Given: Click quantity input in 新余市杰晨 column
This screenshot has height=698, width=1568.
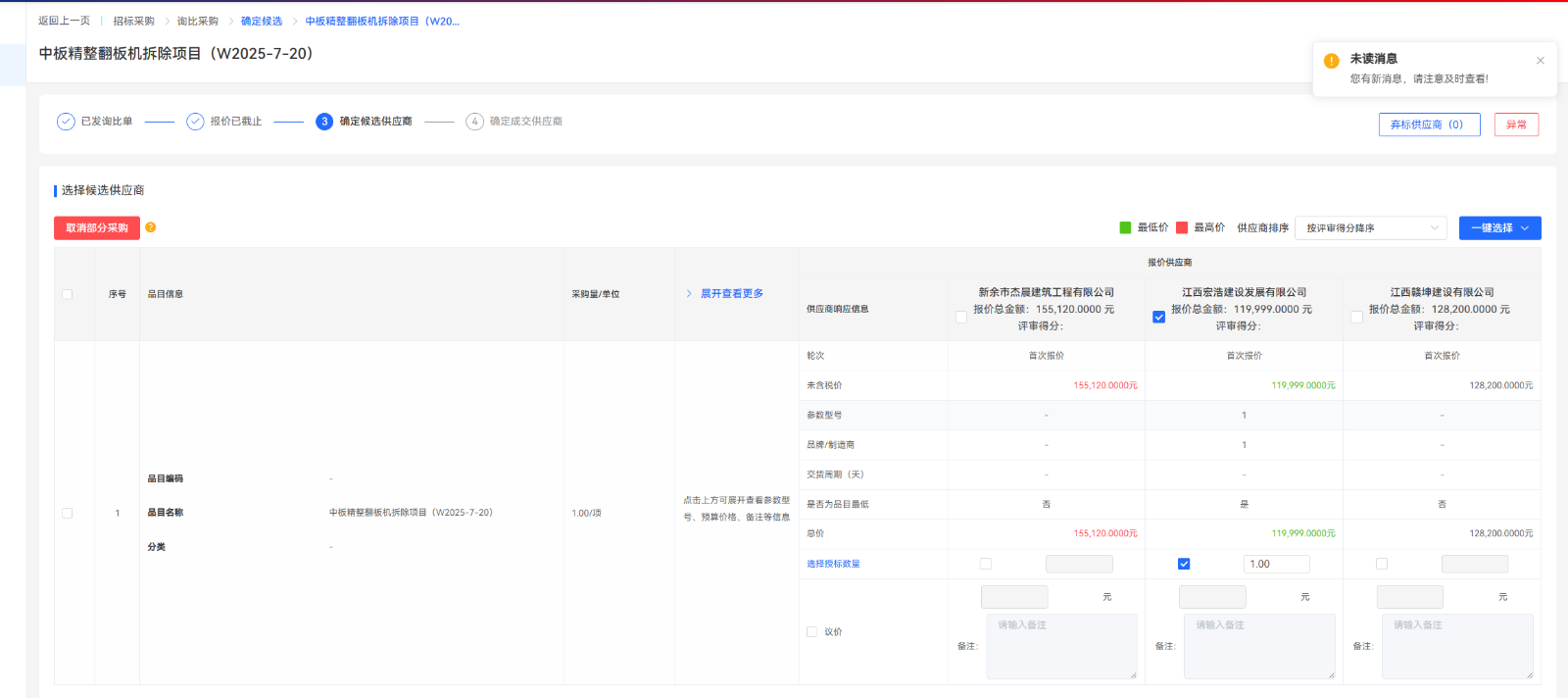Looking at the screenshot, I should [x=1079, y=564].
